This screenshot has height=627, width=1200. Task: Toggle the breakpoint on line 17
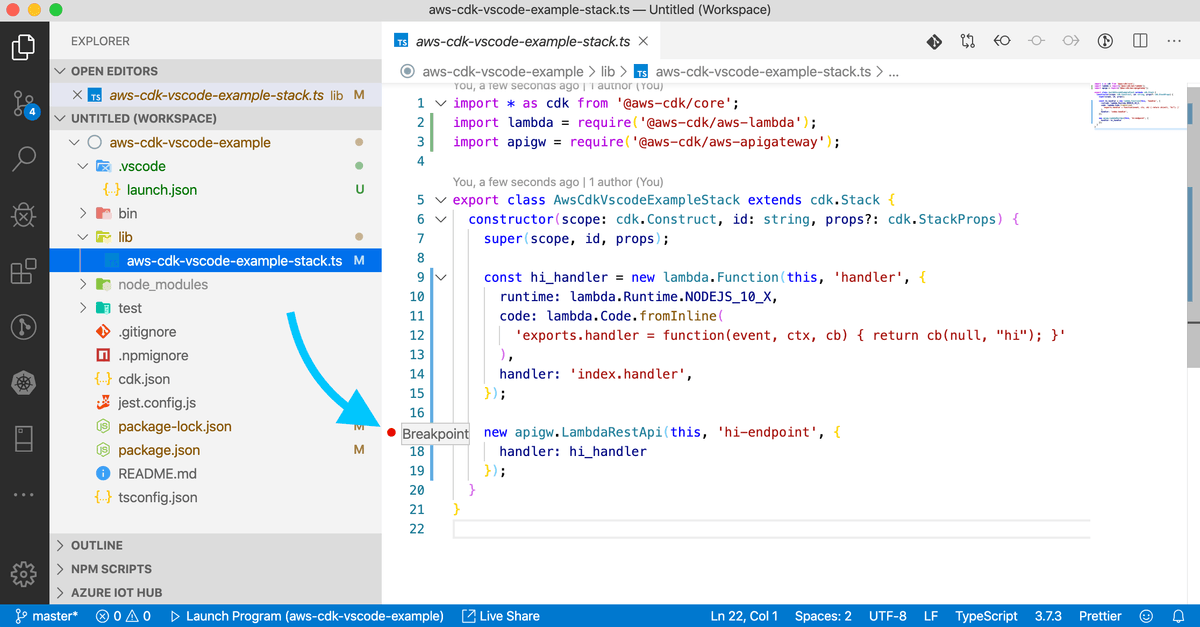393,433
